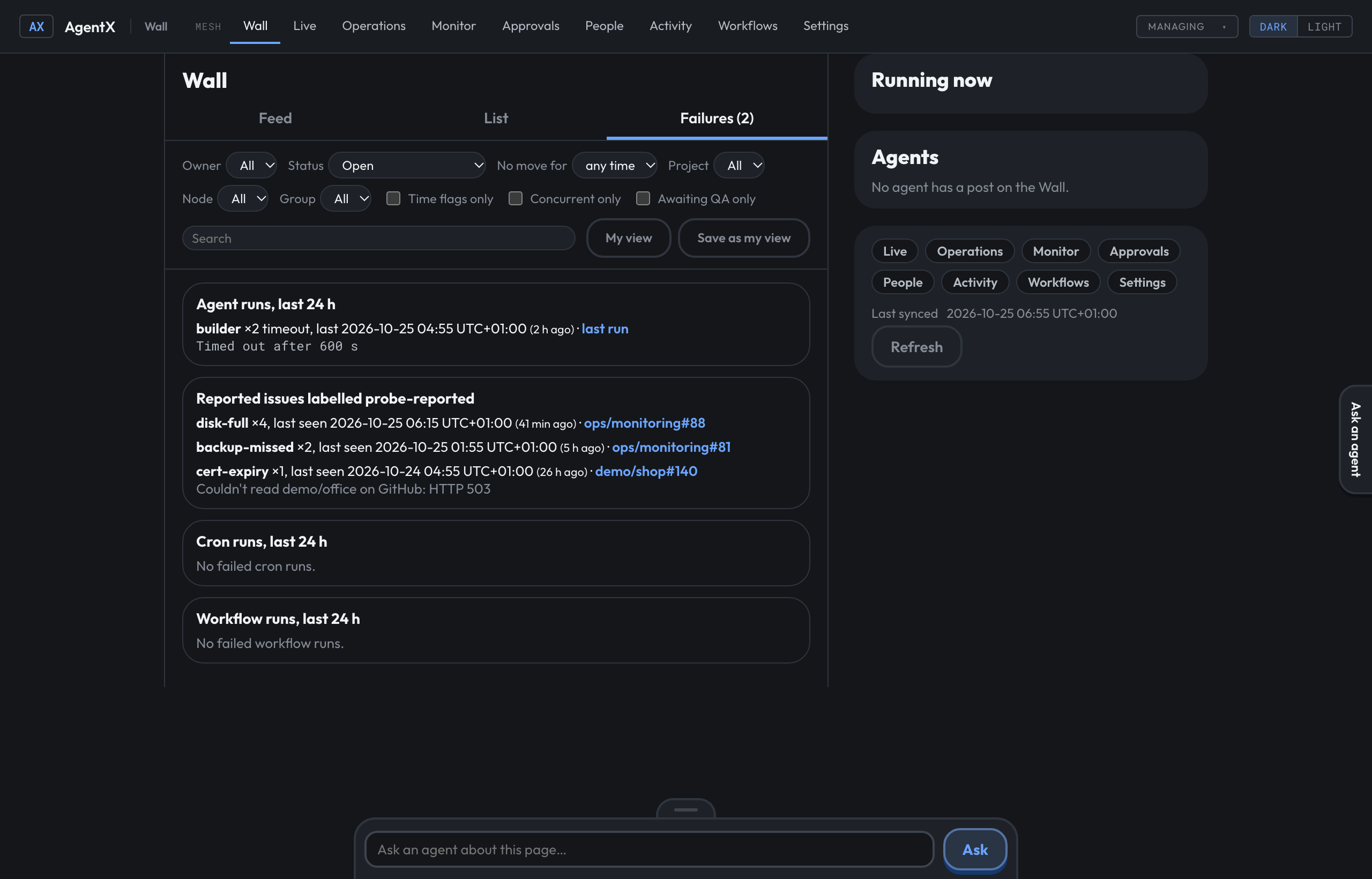This screenshot has height=879, width=1372.
Task: Open the Project filter dropdown
Action: [739, 166]
